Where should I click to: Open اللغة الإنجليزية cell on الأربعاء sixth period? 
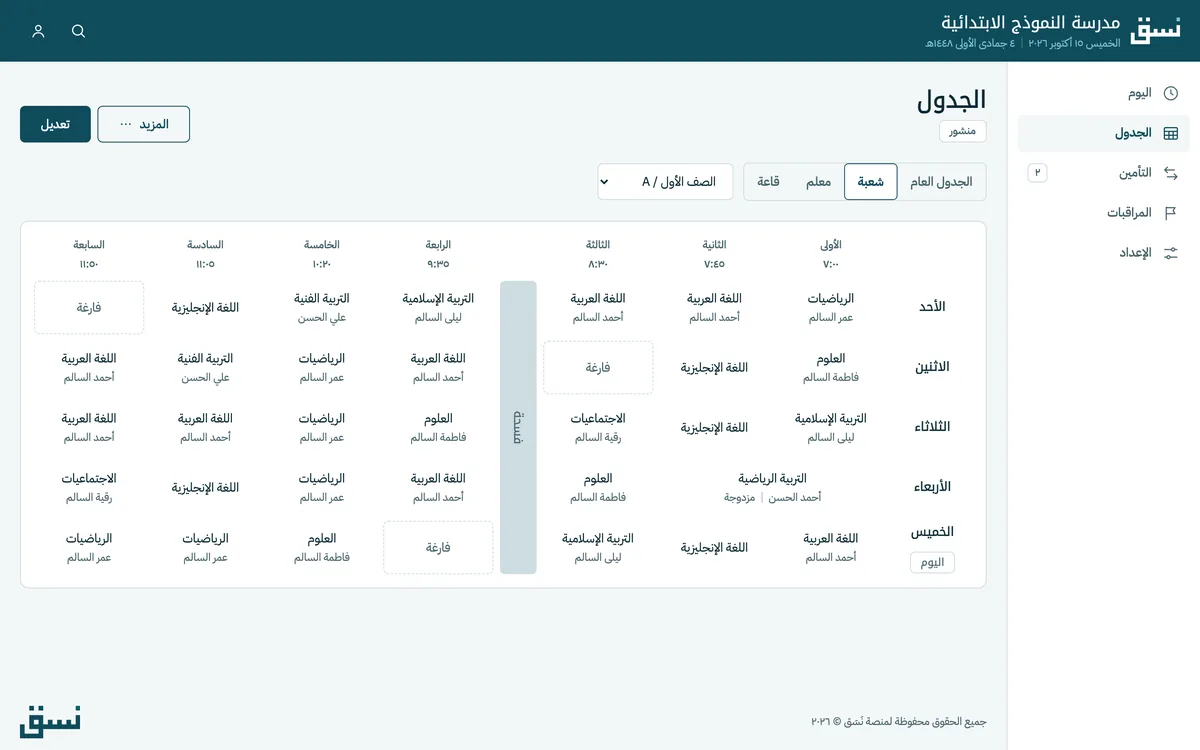(205, 487)
